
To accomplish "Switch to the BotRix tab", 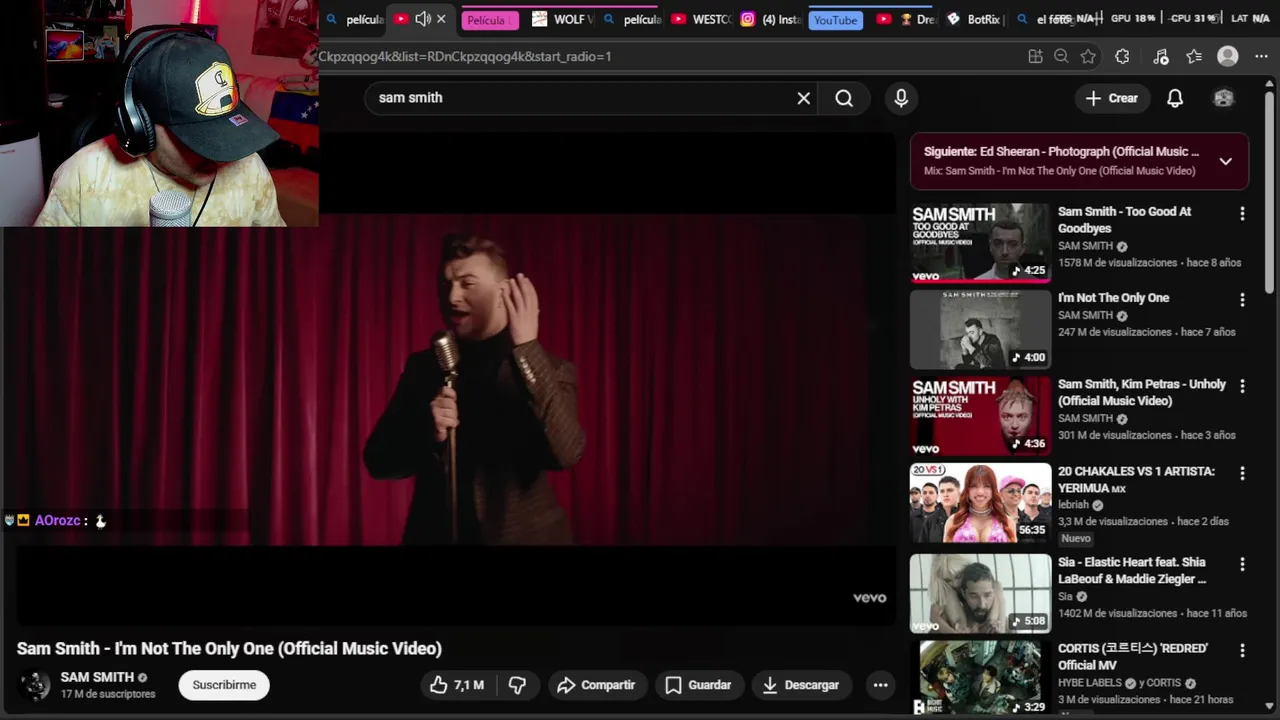I will point(975,19).
